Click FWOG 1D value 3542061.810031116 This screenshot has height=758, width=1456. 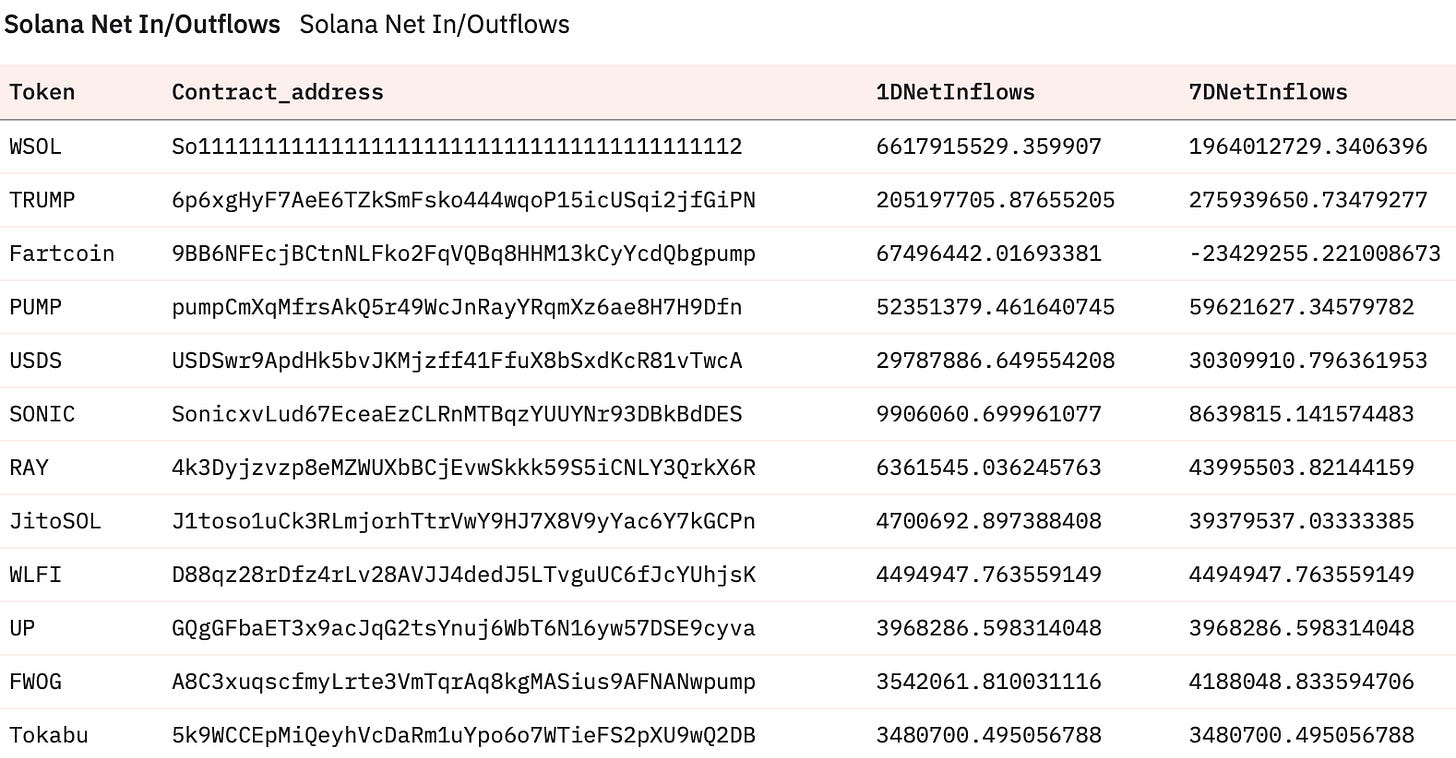[989, 682]
